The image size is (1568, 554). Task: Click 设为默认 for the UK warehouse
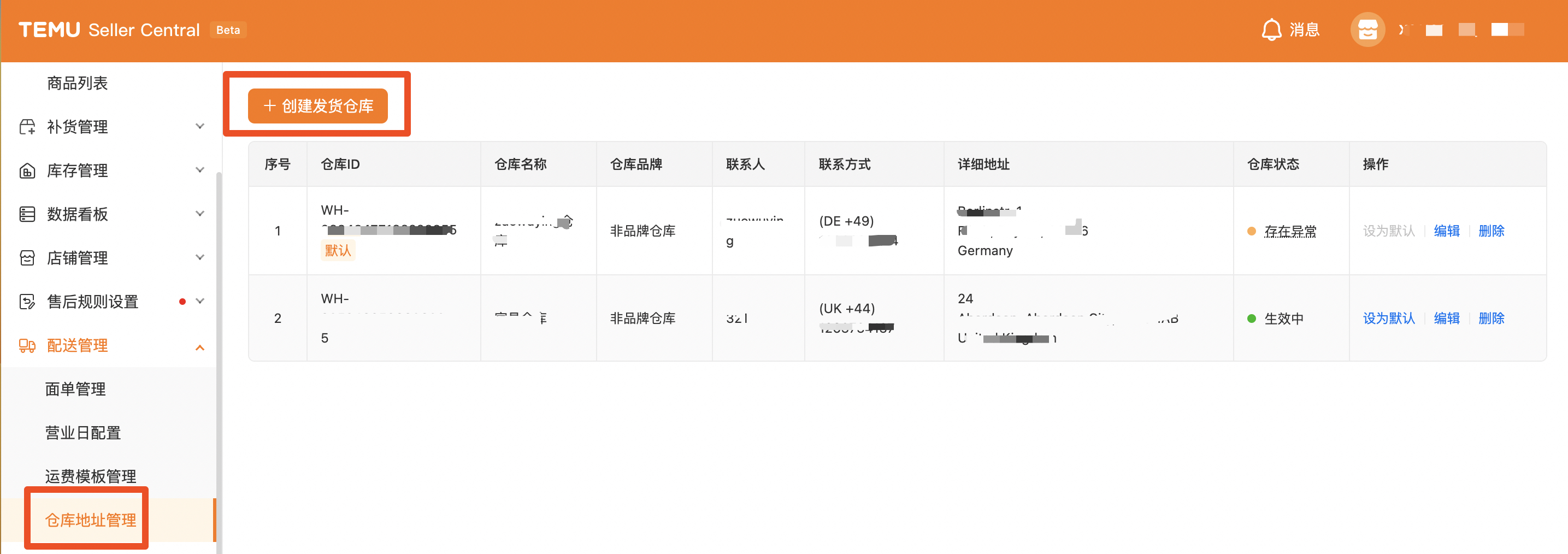pos(1389,319)
